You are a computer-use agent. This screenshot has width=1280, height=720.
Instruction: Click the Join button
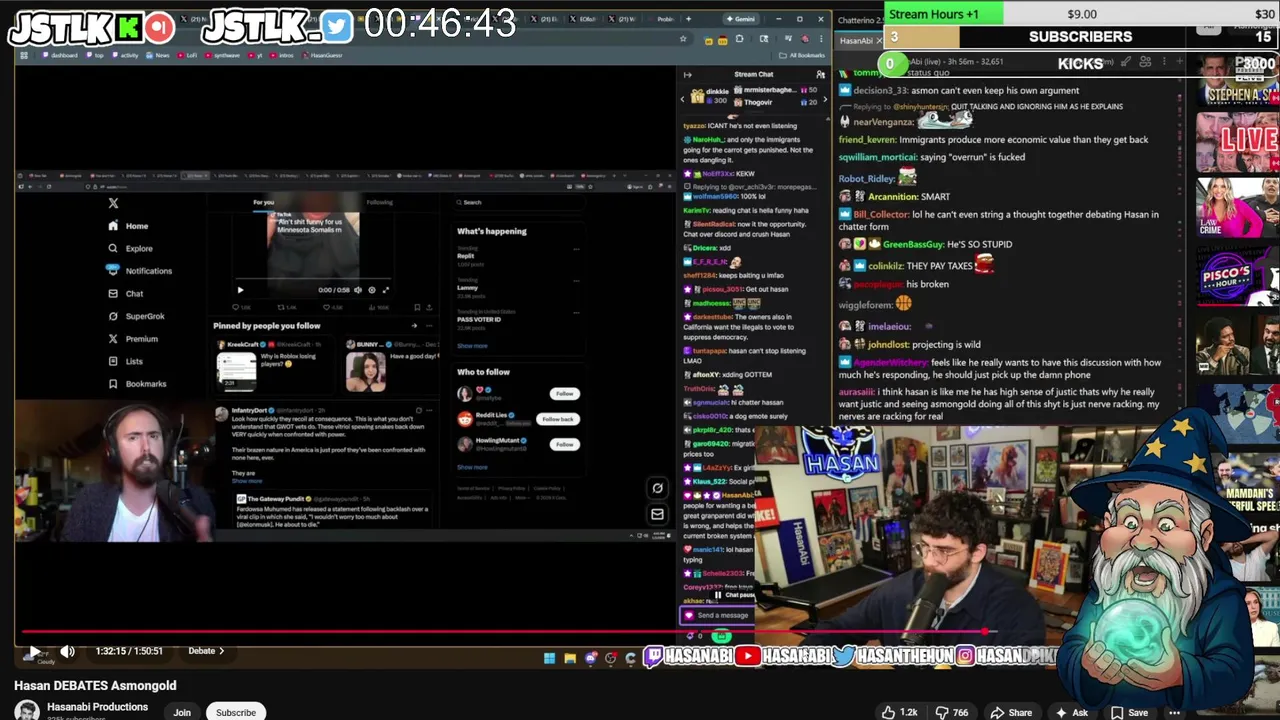(182, 712)
